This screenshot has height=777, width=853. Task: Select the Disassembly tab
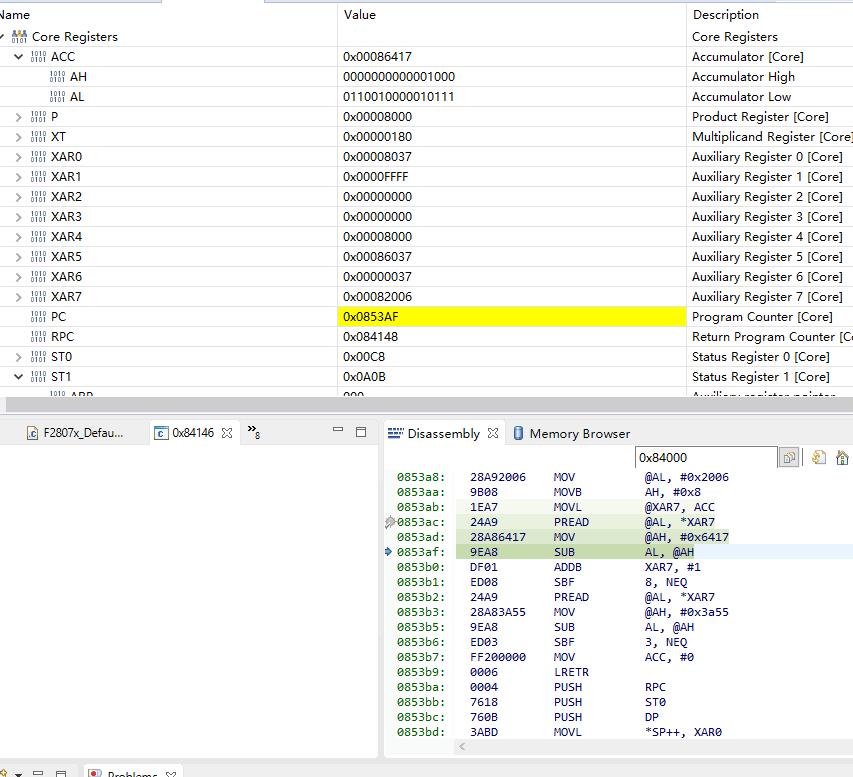coord(443,433)
